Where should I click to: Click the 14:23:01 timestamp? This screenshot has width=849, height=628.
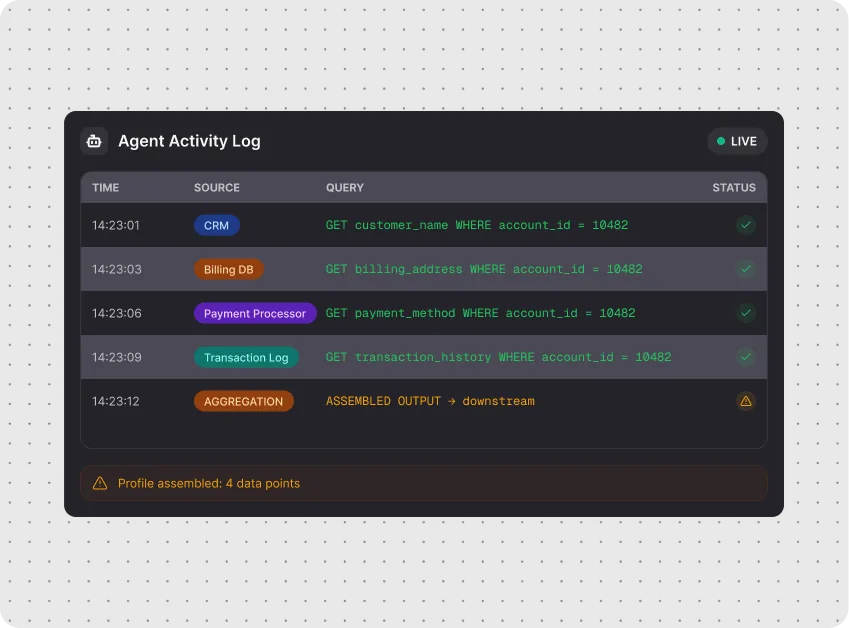115,225
